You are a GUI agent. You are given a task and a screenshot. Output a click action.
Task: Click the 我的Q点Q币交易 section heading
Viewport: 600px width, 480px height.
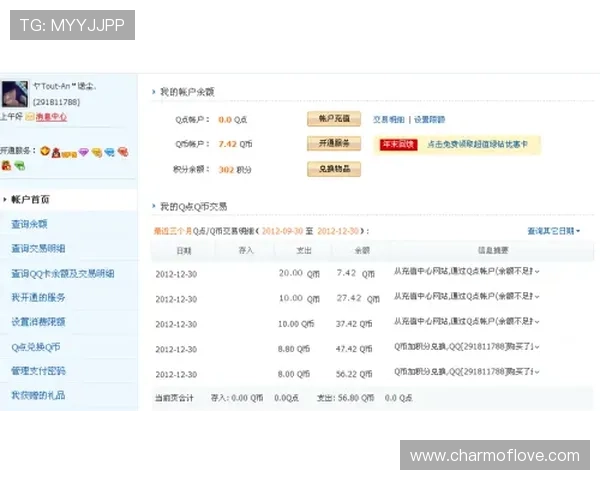pyautogui.click(x=194, y=207)
